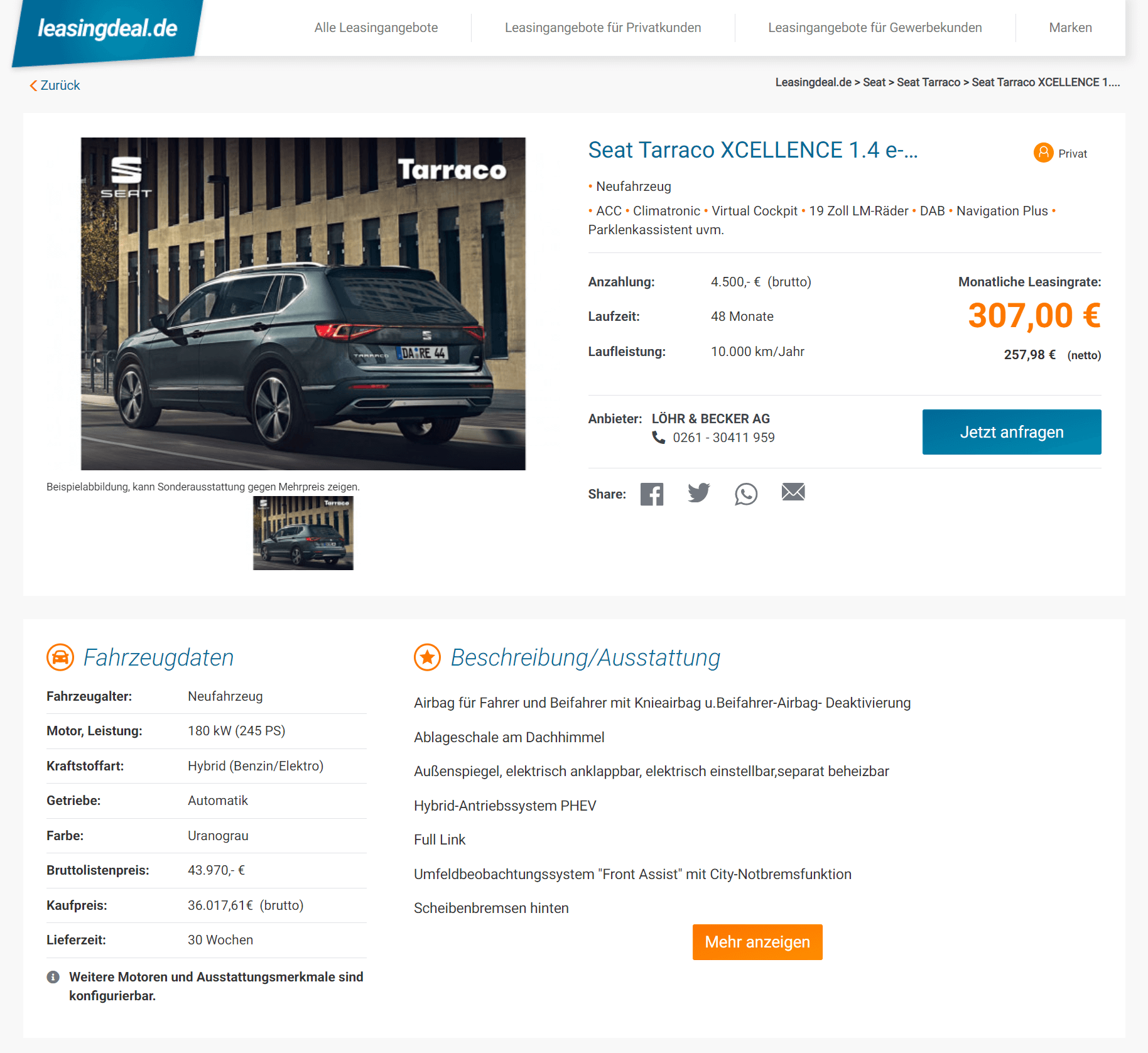Select the small Tarraco thumbnail image

tap(303, 533)
